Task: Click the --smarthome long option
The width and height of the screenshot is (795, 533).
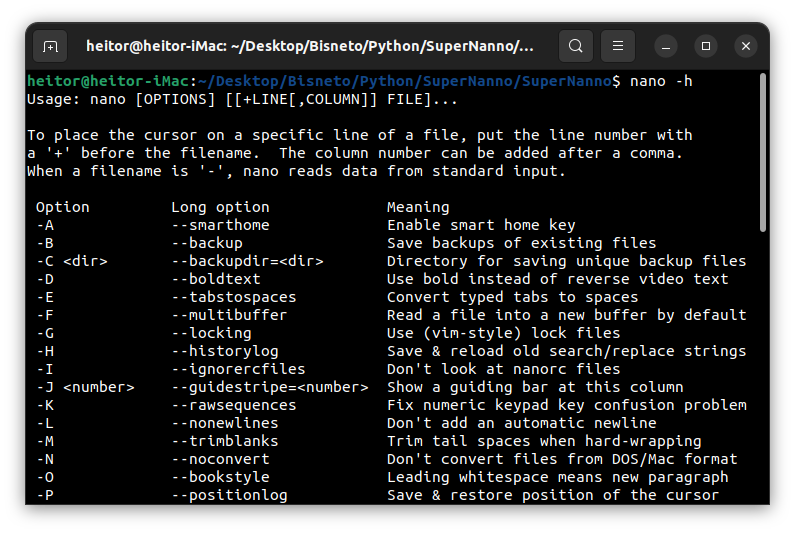Action: tap(220, 225)
